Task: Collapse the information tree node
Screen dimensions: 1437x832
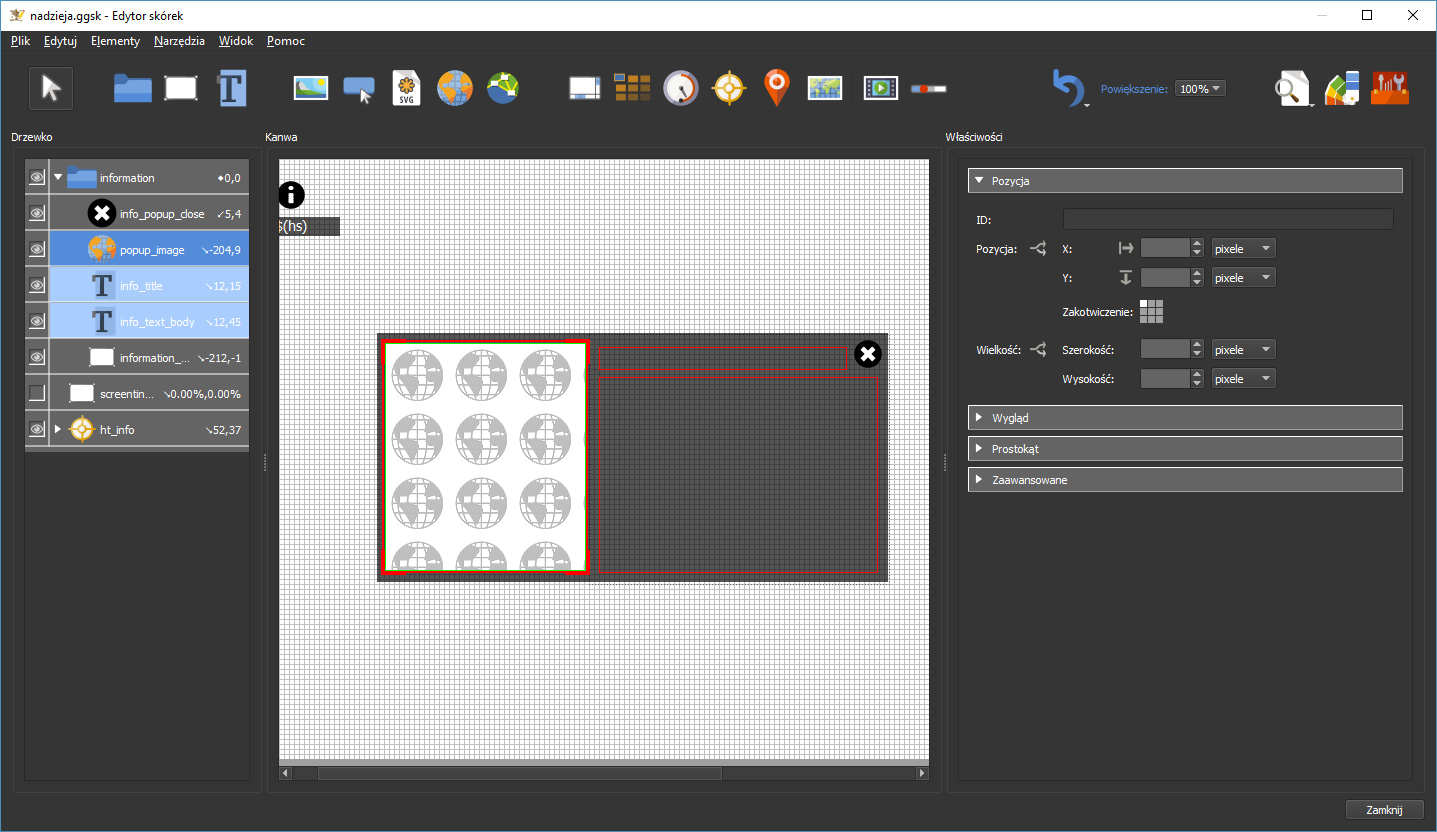Action: tap(58, 178)
